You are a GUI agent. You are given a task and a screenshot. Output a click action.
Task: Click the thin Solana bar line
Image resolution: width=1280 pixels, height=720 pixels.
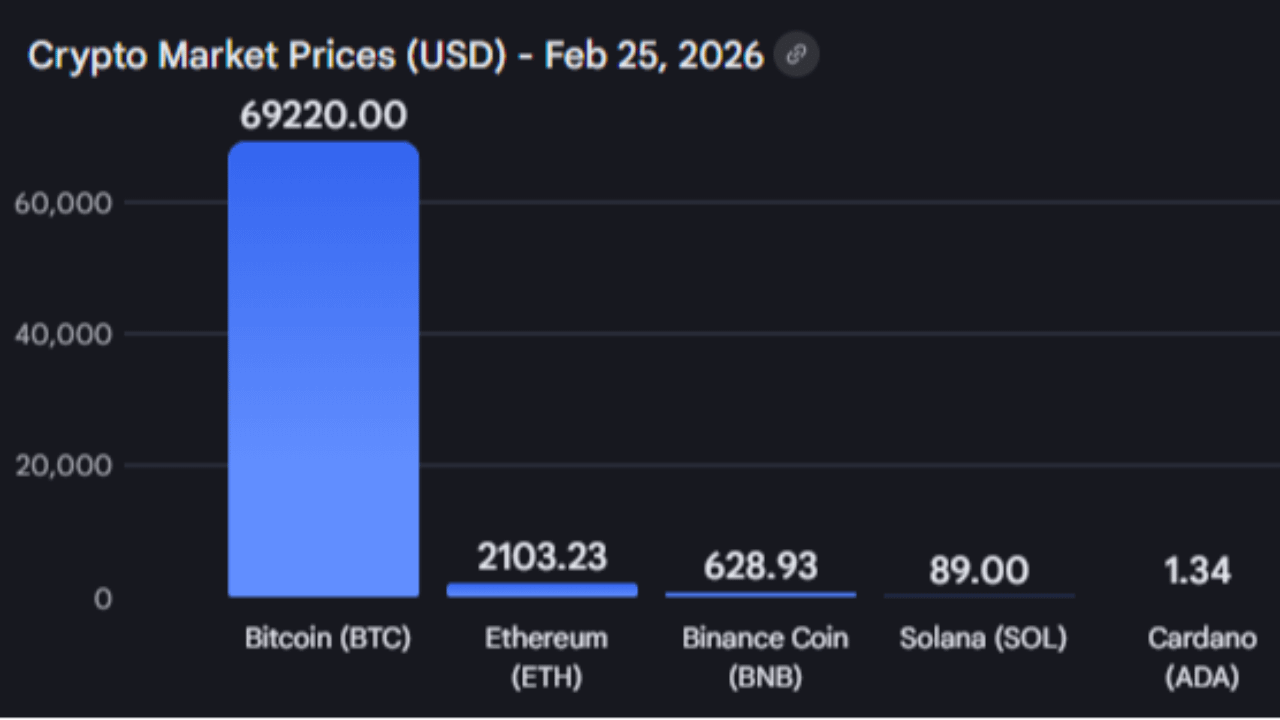point(979,596)
